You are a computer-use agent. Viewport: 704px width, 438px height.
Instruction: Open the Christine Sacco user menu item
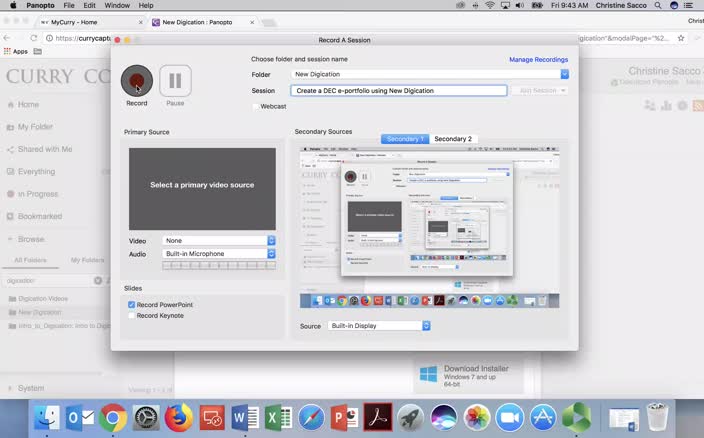[620, 5]
